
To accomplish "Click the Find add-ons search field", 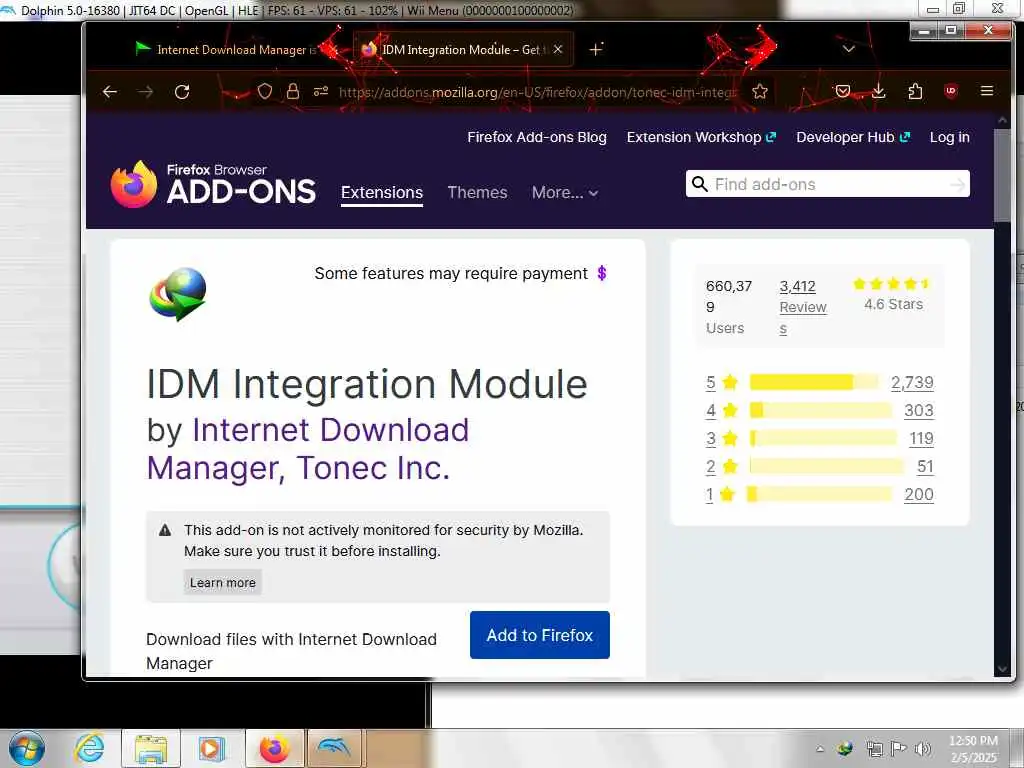I will pyautogui.click(x=829, y=184).
